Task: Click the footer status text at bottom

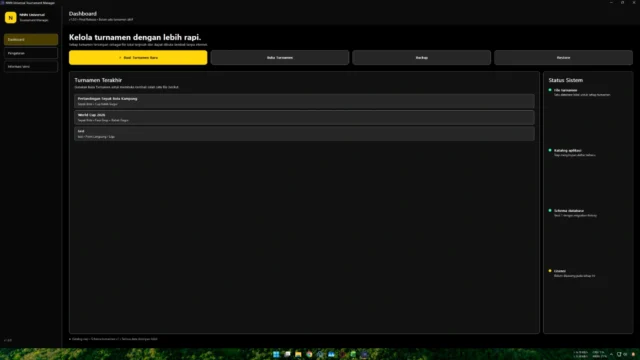Action: coord(113,339)
